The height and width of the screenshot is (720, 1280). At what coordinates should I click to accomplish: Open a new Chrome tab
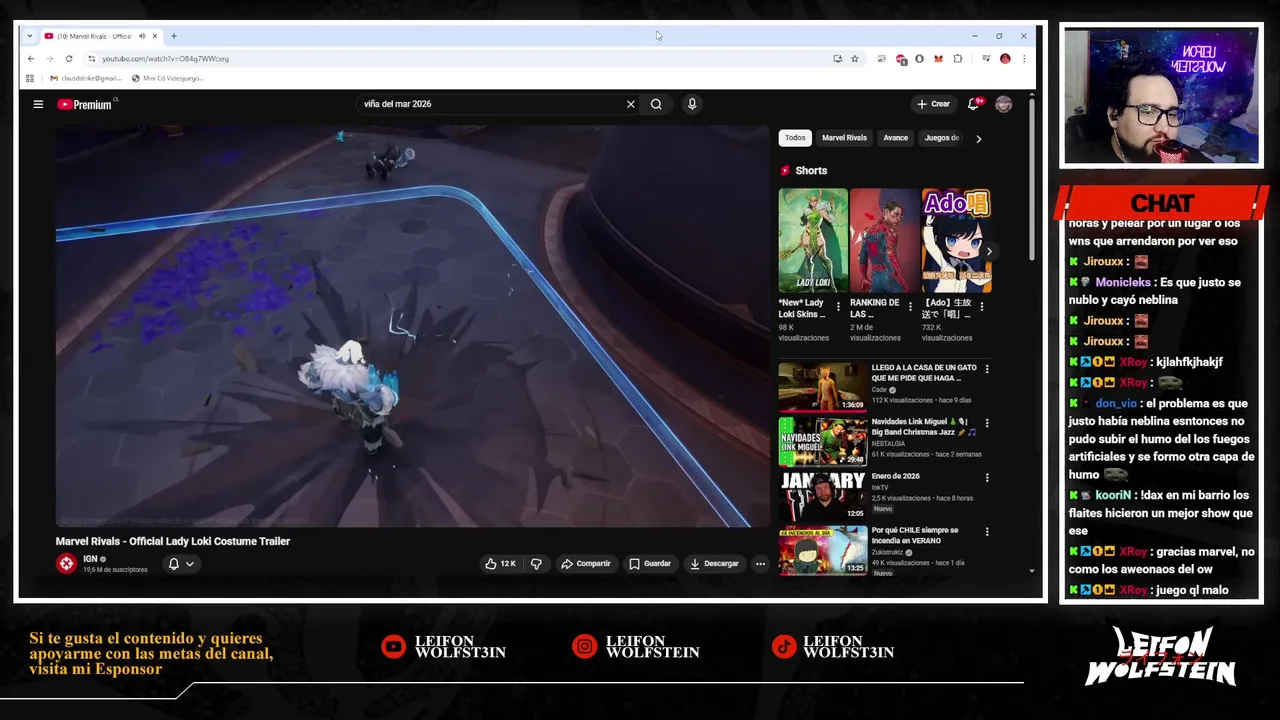point(174,36)
